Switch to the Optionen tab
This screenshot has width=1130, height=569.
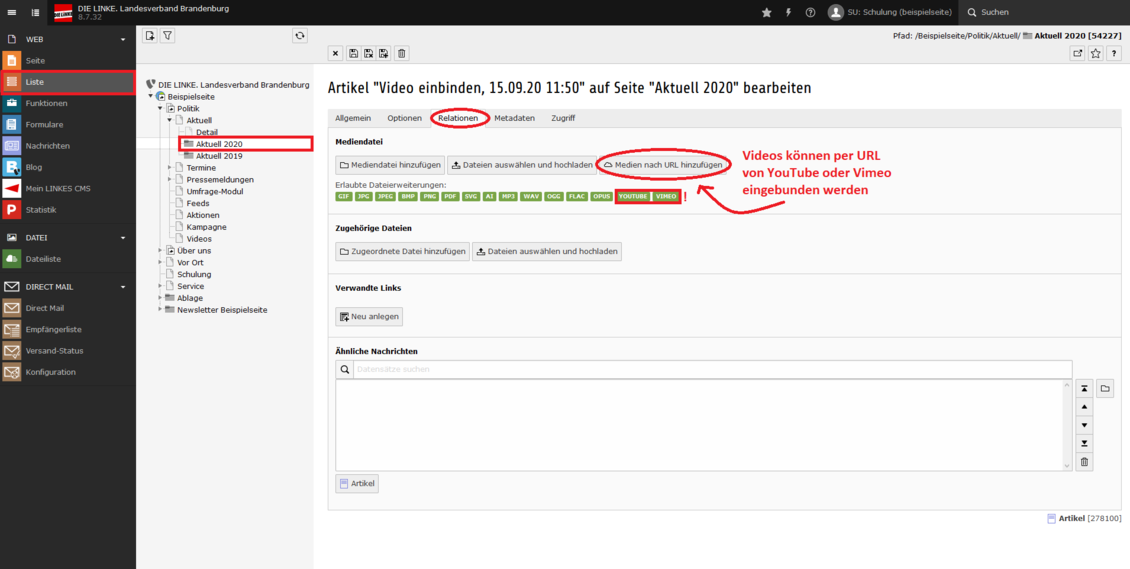[x=404, y=118]
